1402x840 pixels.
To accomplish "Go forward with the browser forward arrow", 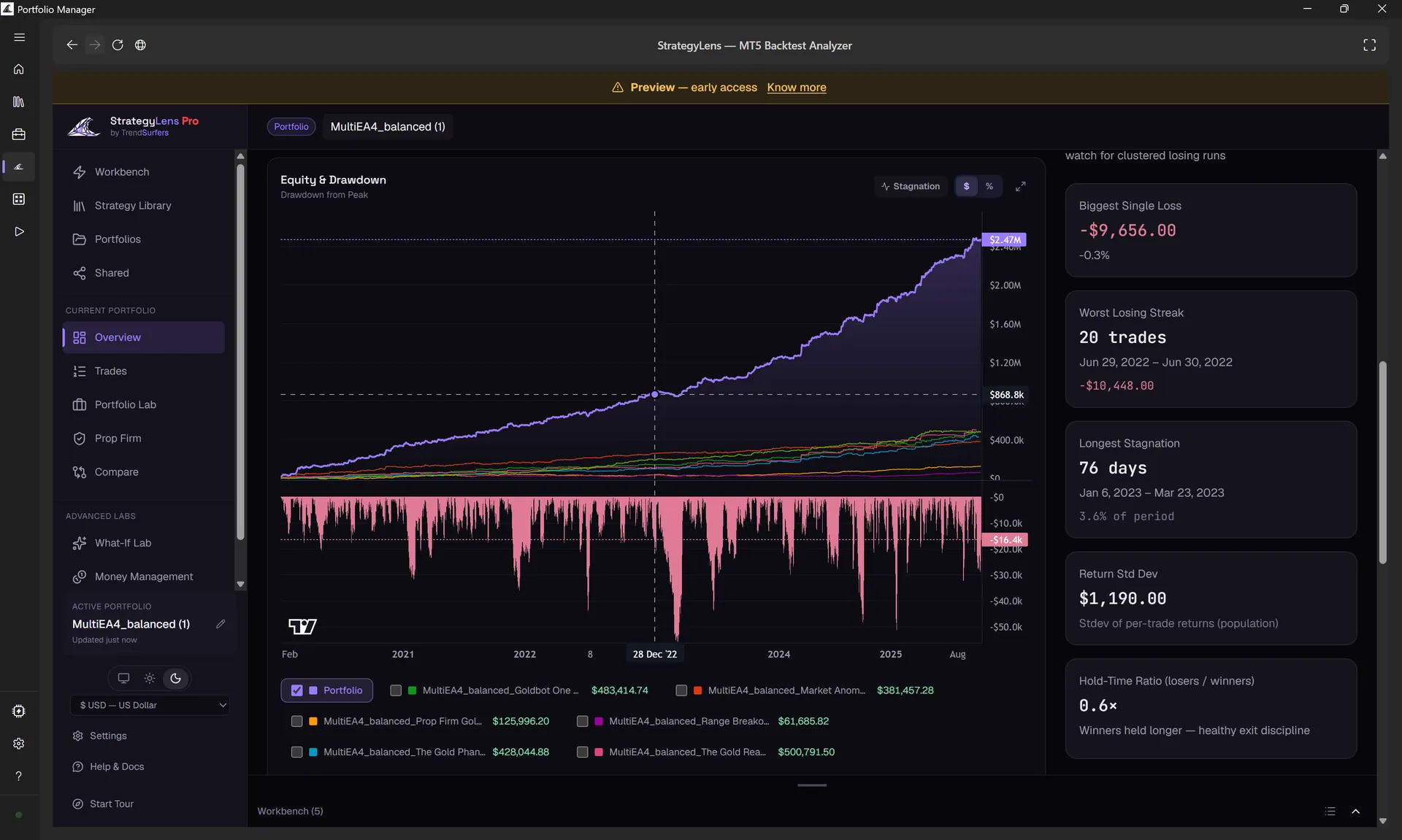I will [95, 45].
